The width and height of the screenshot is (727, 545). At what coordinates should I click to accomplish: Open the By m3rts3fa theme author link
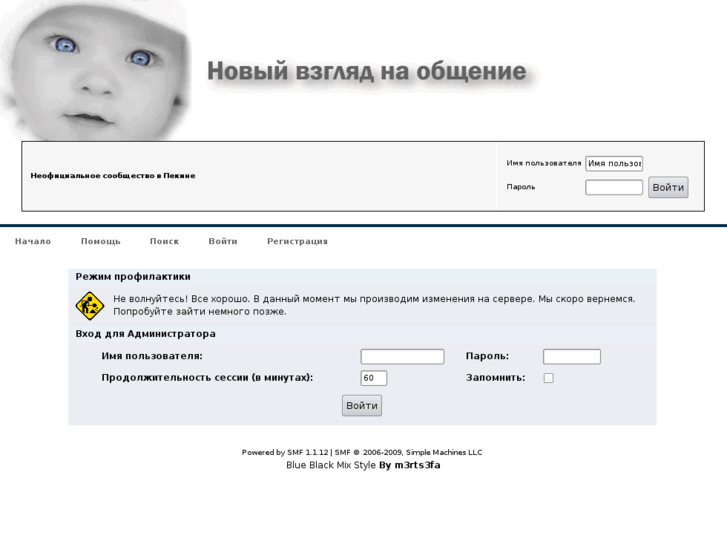tap(410, 465)
